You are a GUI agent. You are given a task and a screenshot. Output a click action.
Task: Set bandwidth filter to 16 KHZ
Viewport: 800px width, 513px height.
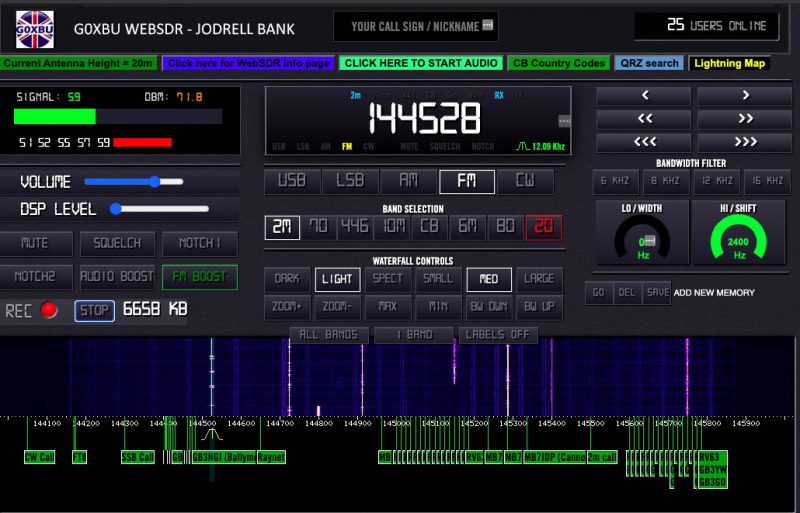[767, 181]
